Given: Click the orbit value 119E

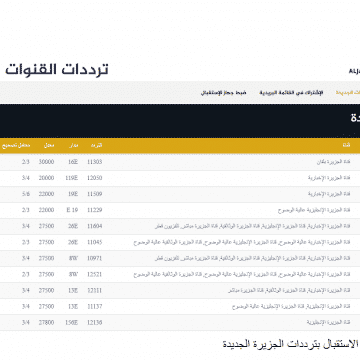Looking at the screenshot, I should 72,178.
